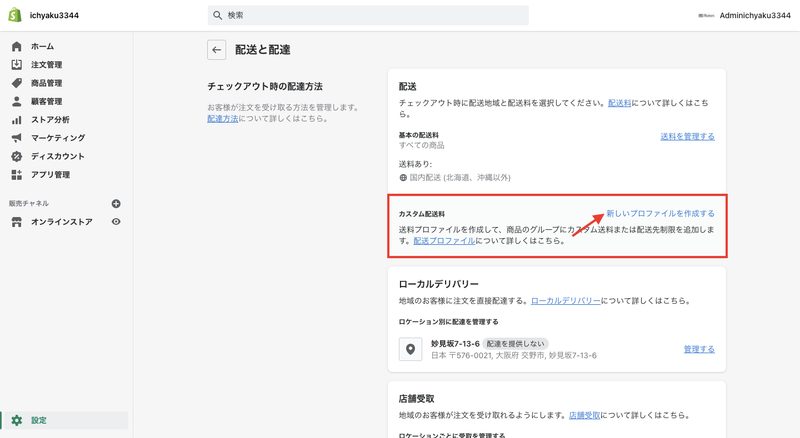Click 新しいプロファイルを作成する link
Viewport: 800px width, 438px height.
(660, 213)
